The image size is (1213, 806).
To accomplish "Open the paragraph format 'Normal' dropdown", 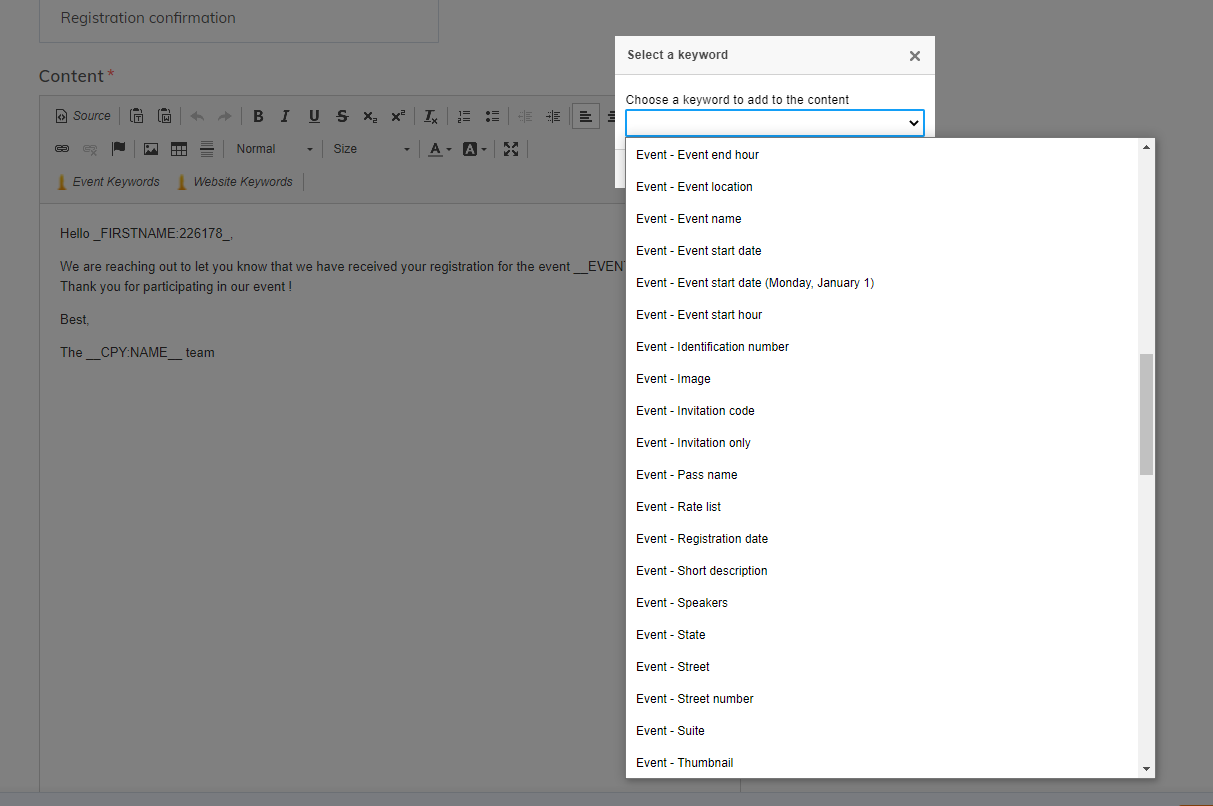I will 273,149.
